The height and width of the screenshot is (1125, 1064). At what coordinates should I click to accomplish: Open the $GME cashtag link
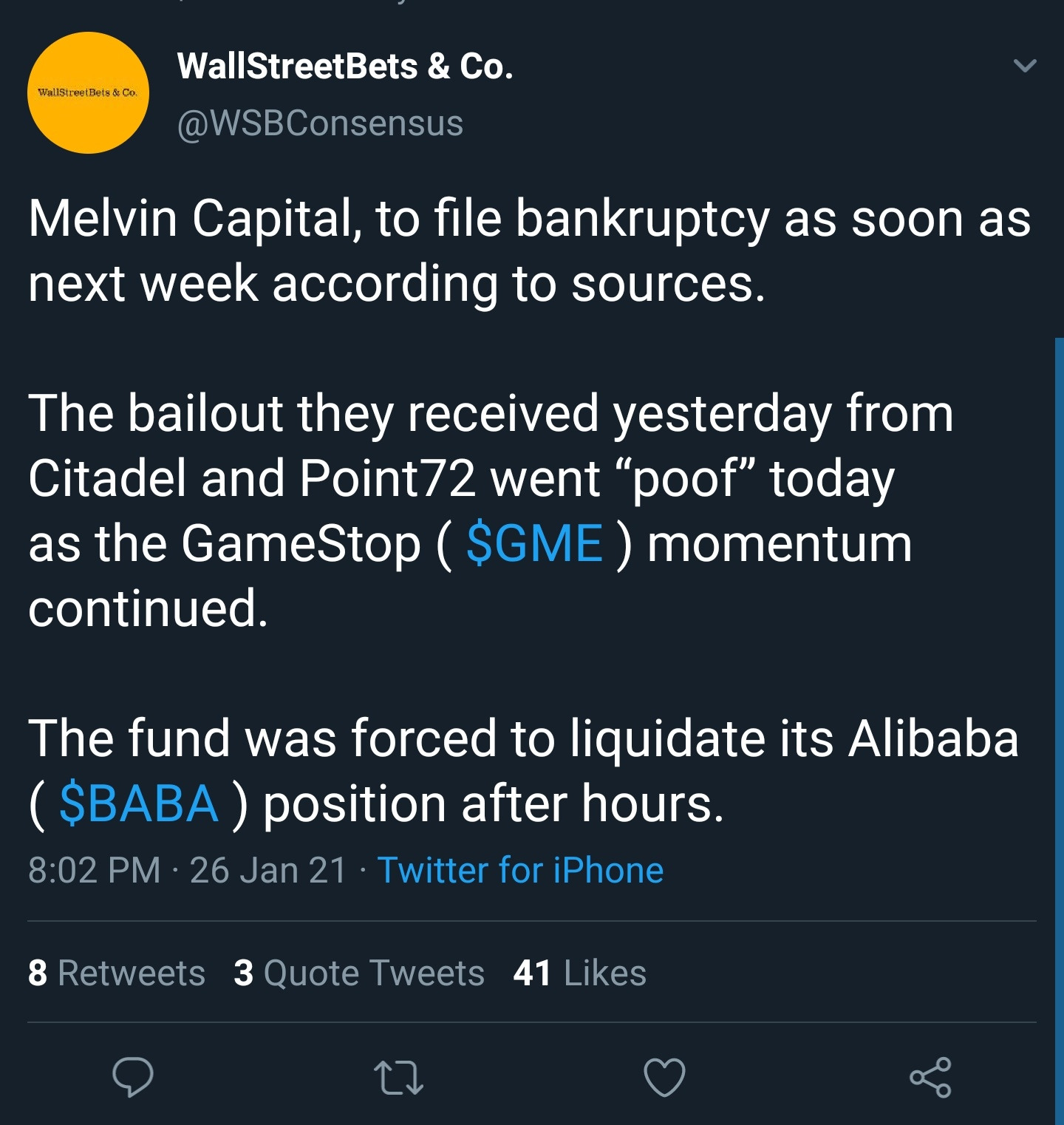click(x=534, y=543)
